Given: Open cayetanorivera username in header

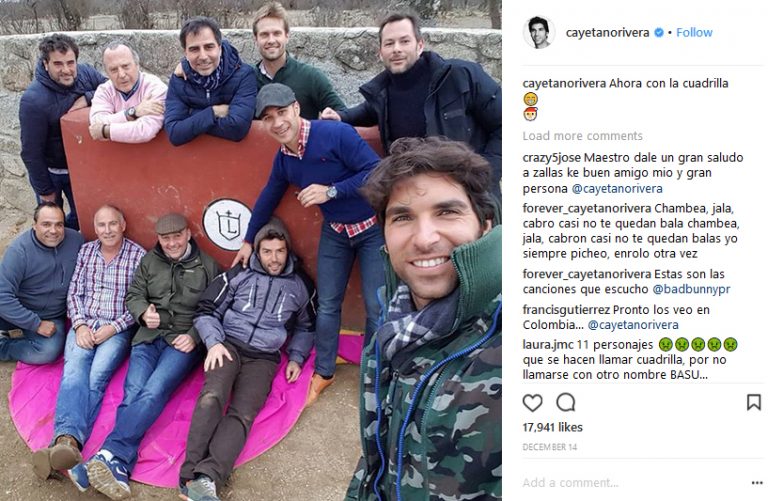Looking at the screenshot, I should pyautogui.click(x=607, y=33).
